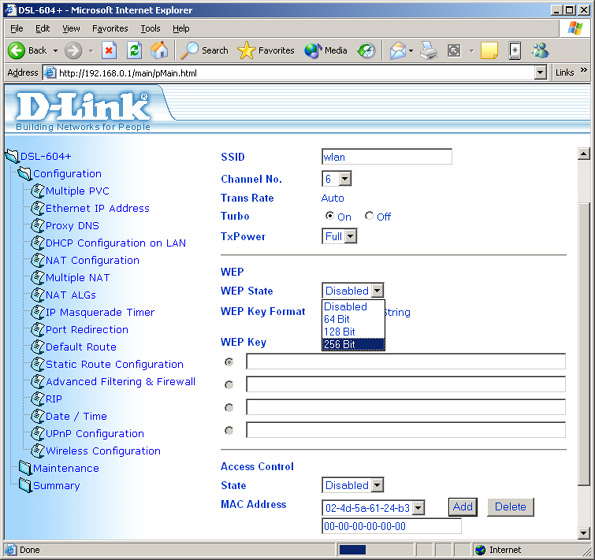Select the second WEP key radio button

[x=228, y=385]
